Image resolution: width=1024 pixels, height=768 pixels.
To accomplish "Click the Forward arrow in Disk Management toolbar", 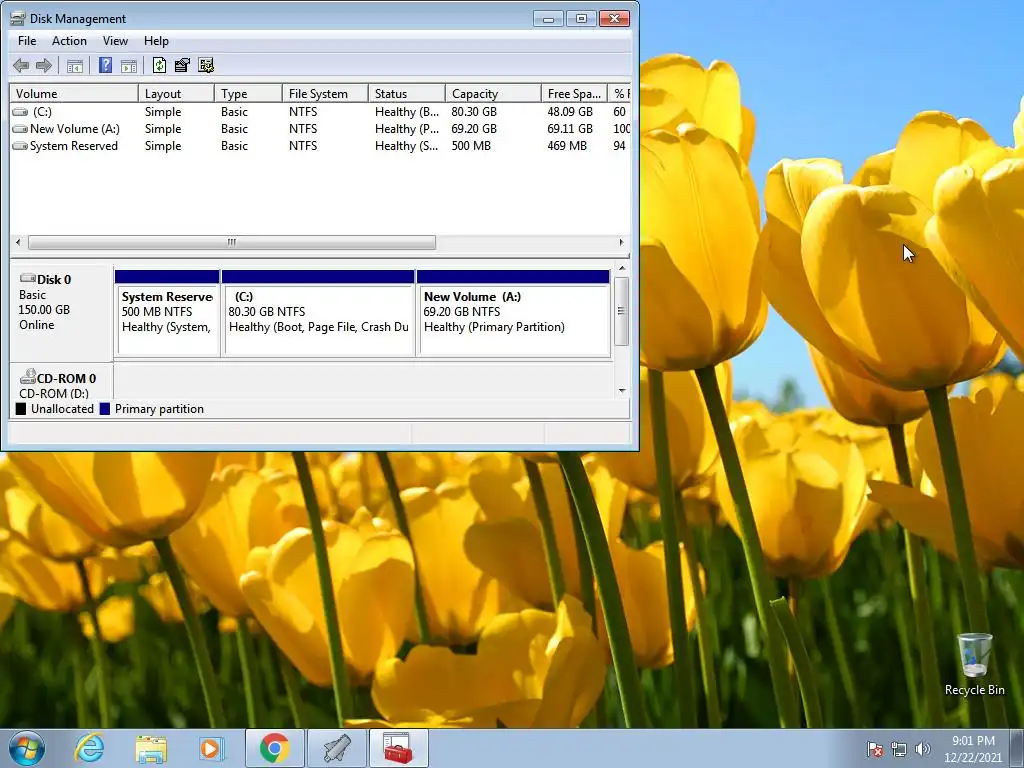I will click(x=44, y=65).
